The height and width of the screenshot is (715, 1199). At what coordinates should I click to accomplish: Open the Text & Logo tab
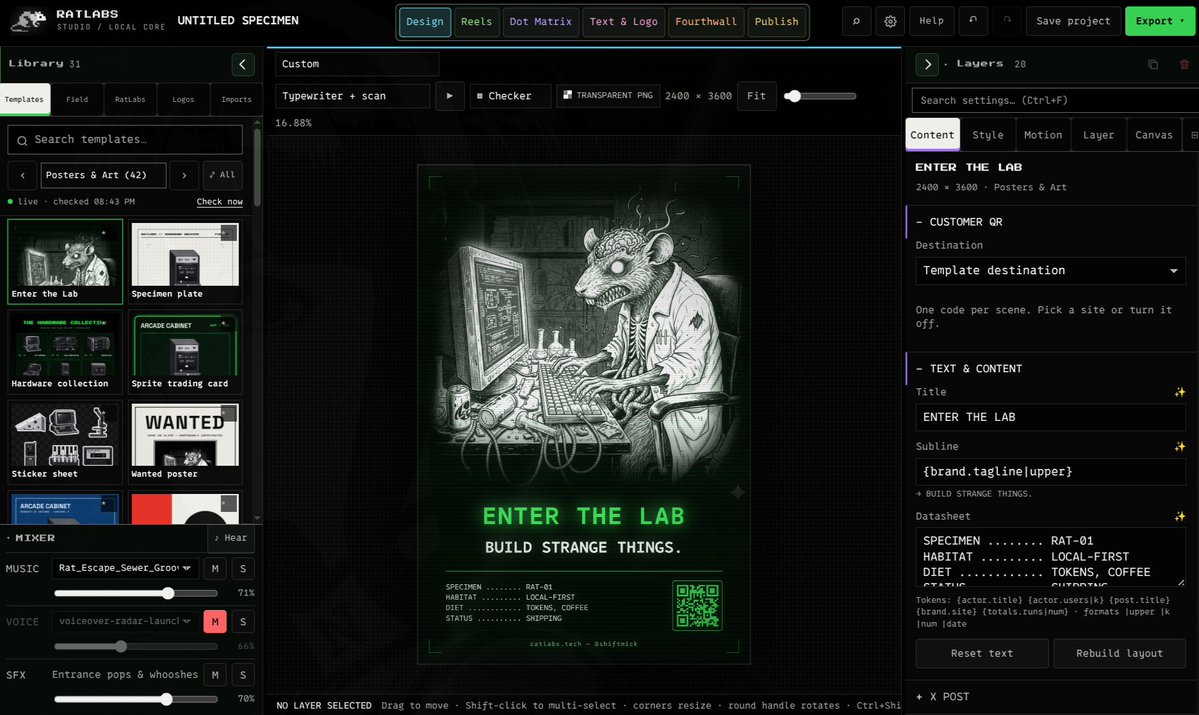click(x=623, y=21)
